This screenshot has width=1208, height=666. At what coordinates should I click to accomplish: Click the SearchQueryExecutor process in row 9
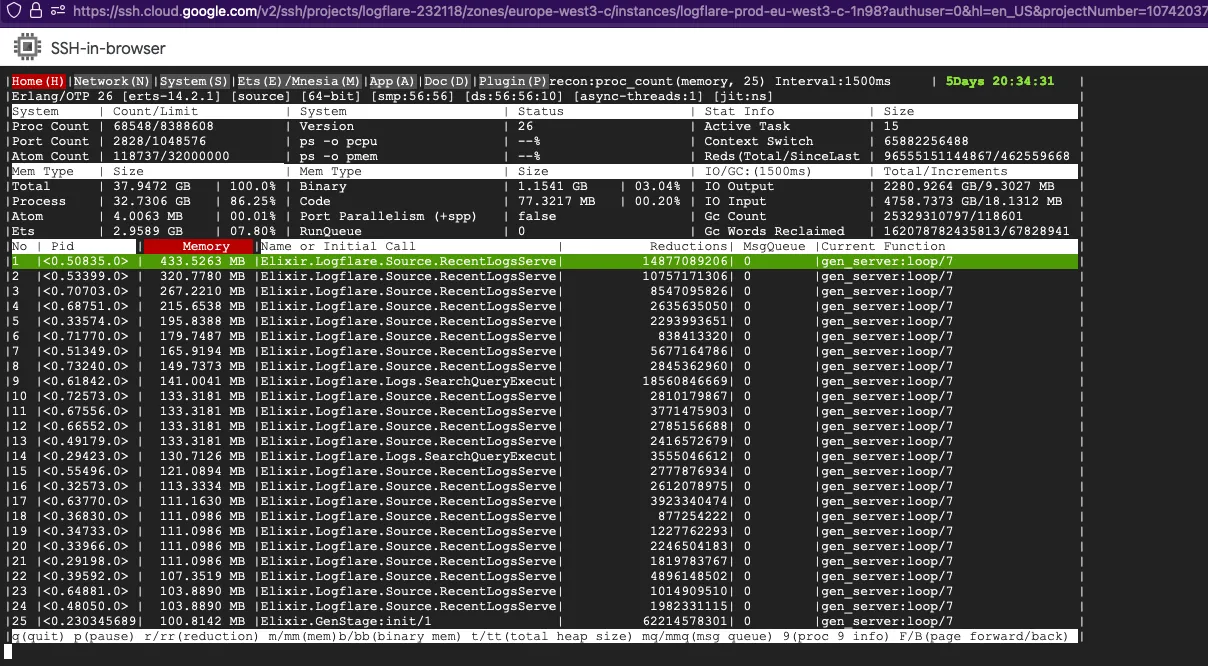[x=408, y=381]
